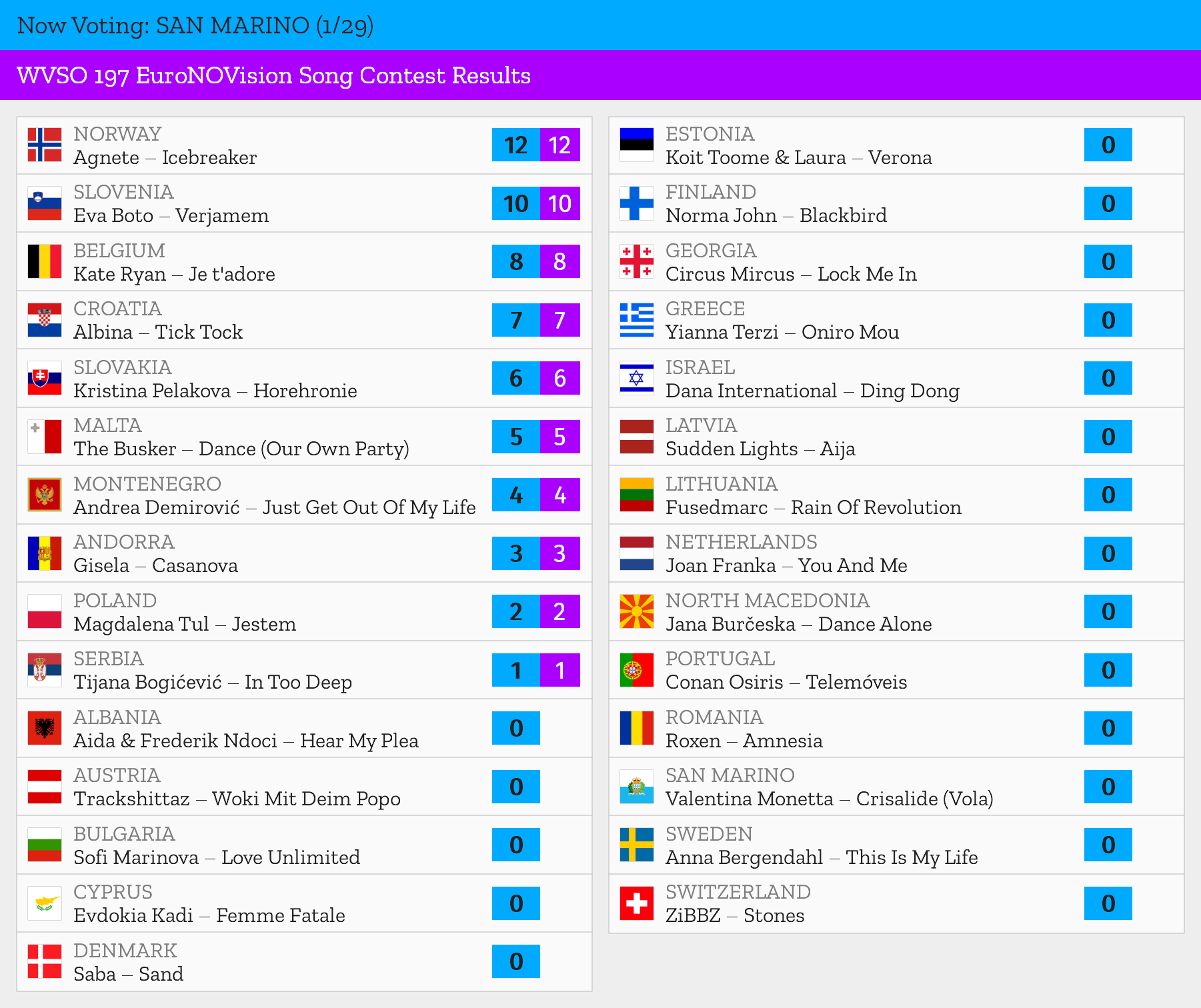Click Albania's blue score 0
Viewport: 1201px width, 1008px height.
[516, 728]
